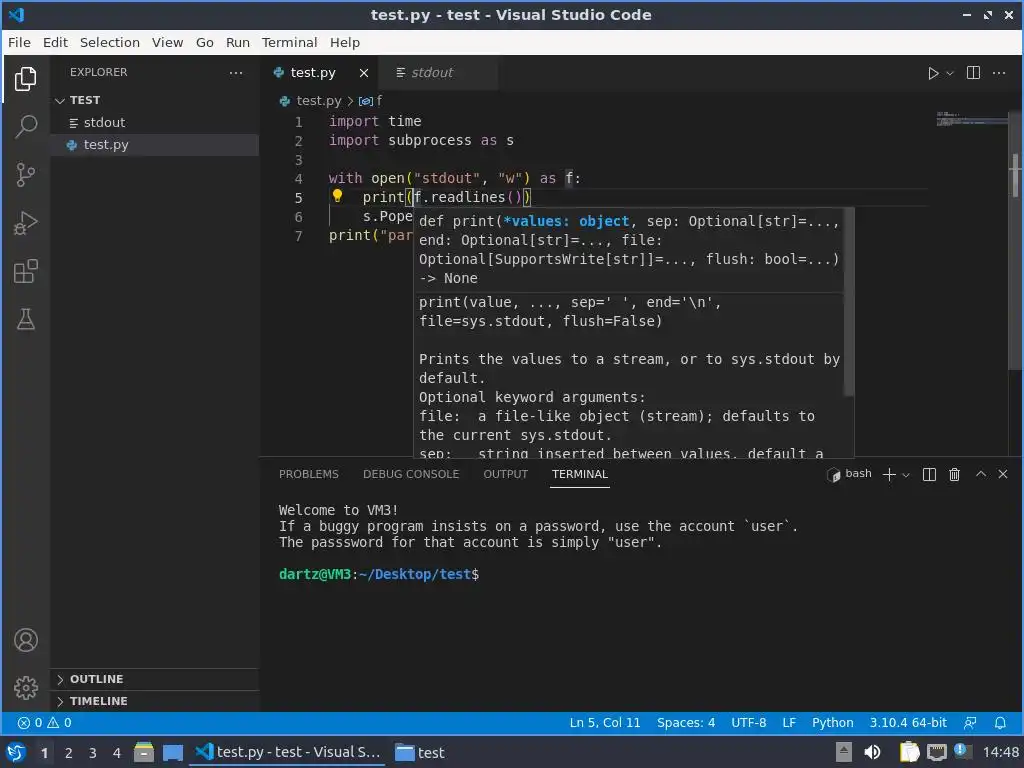
Task: Switch to workspace 2 in taskbar
Action: point(69,753)
